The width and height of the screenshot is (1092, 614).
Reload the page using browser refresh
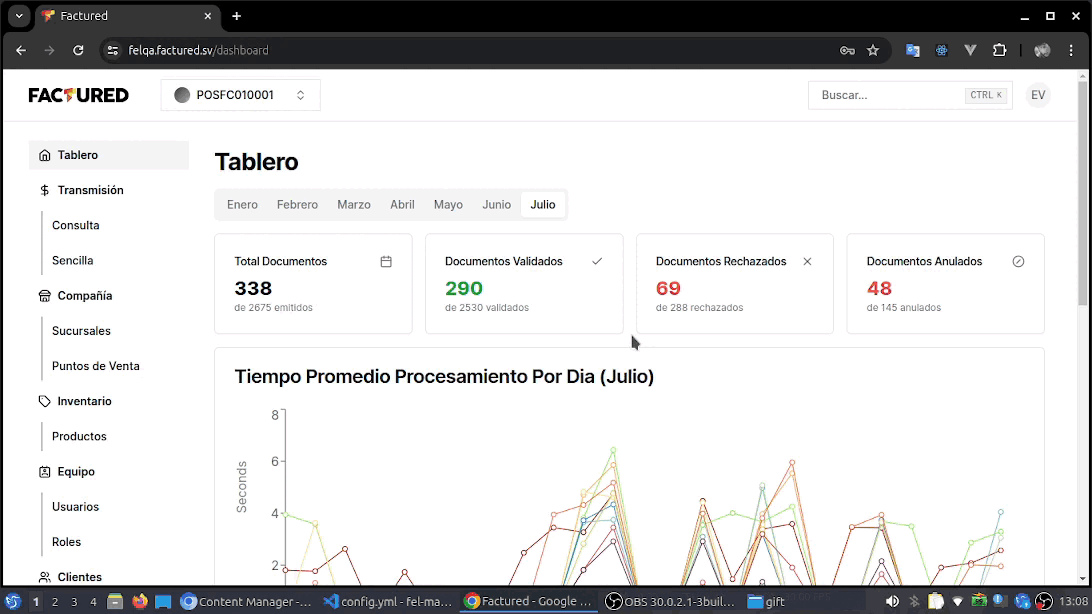[78, 50]
